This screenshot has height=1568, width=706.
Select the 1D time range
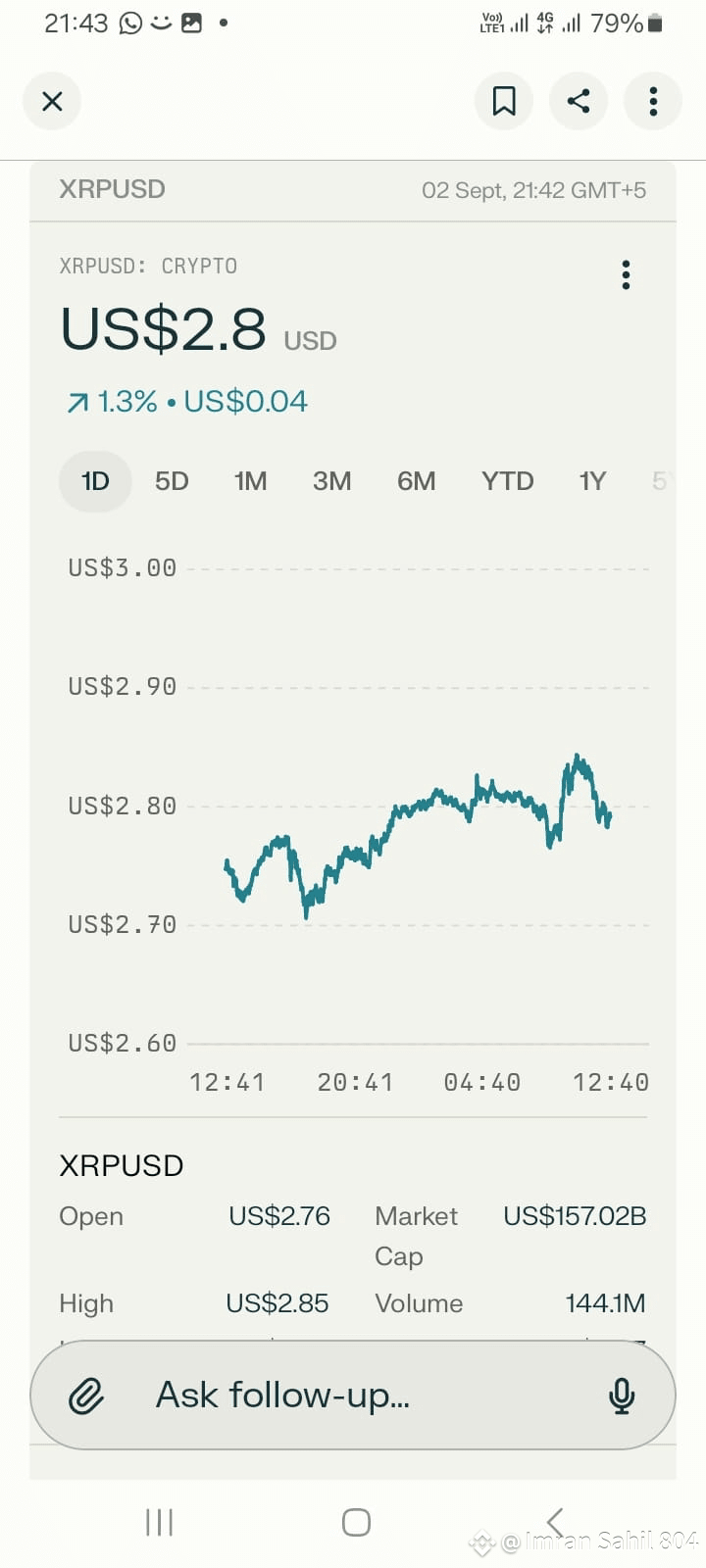click(x=95, y=481)
